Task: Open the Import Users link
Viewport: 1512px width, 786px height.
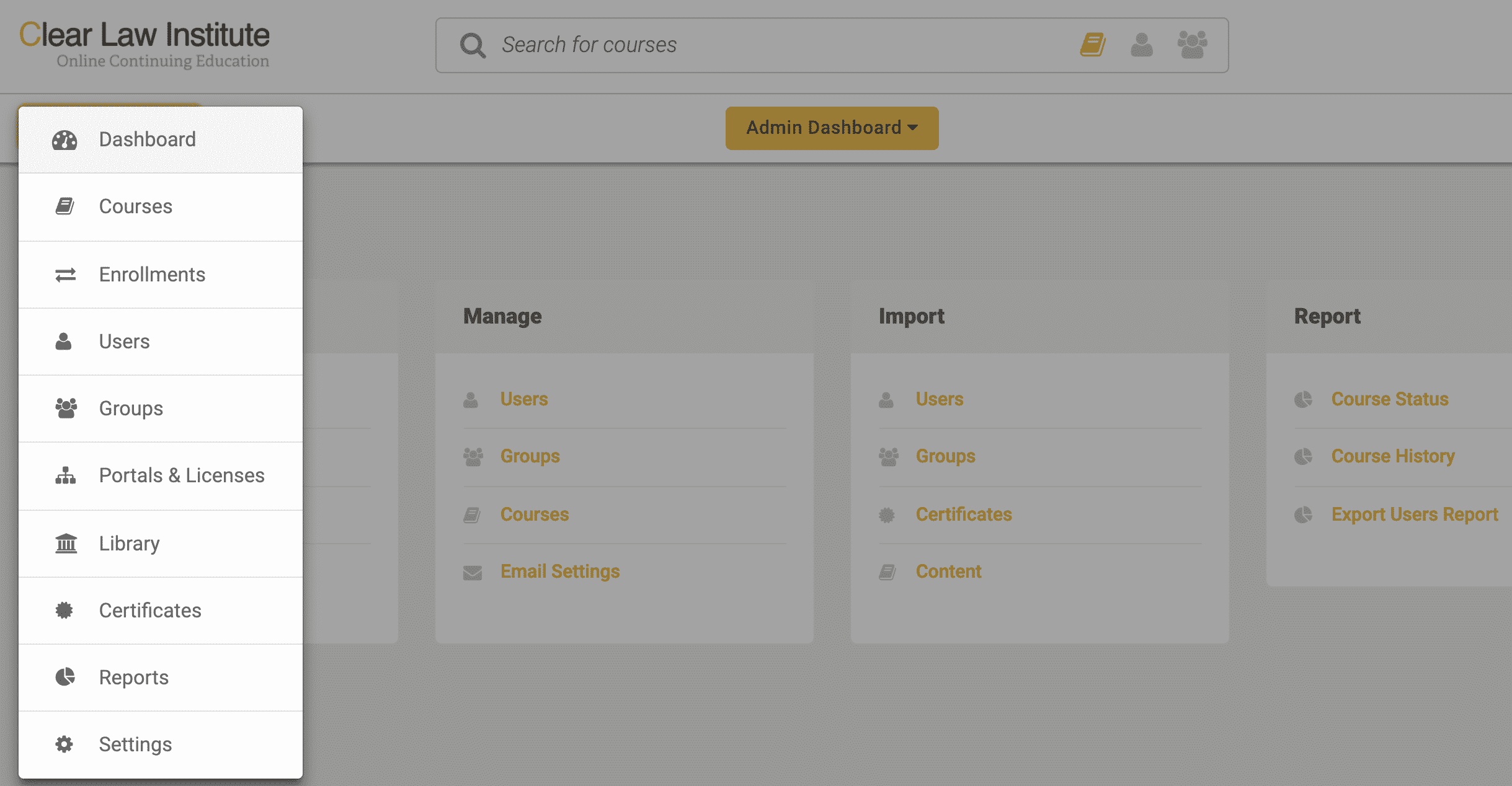Action: pos(940,399)
